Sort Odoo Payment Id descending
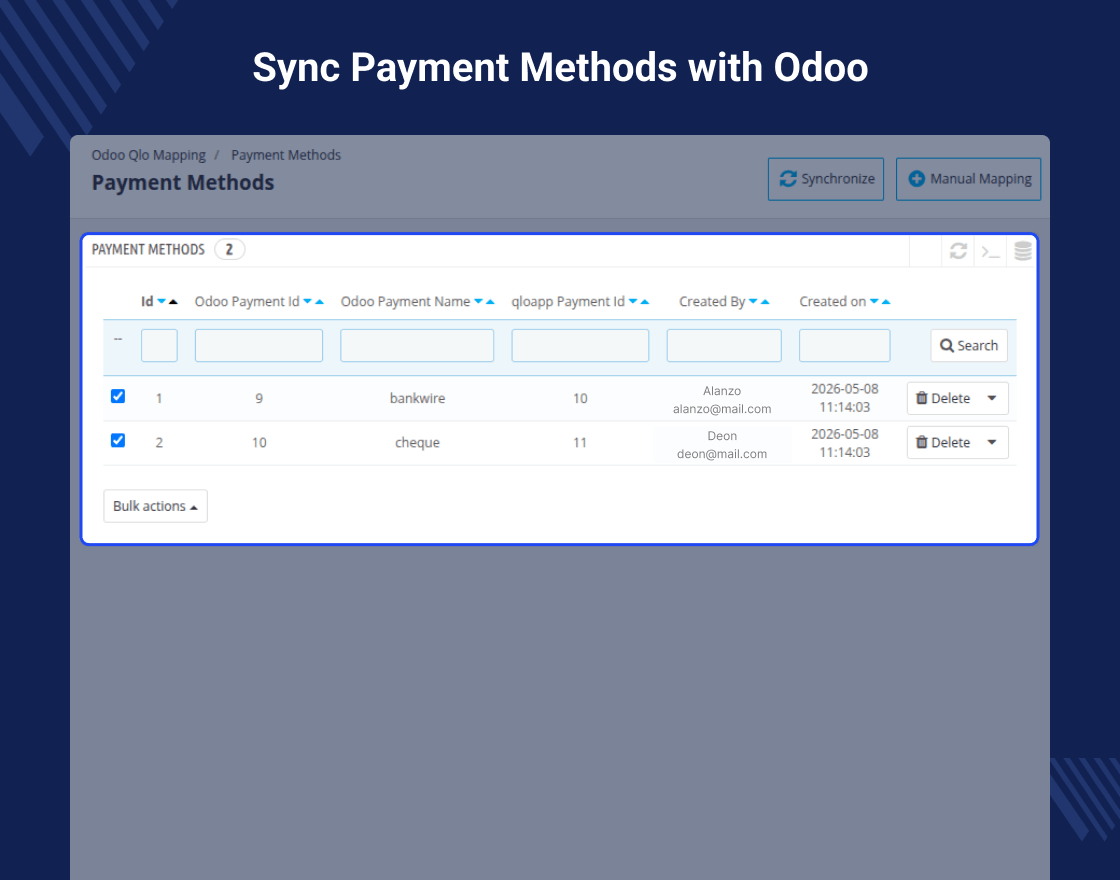The image size is (1120, 880). (x=307, y=301)
